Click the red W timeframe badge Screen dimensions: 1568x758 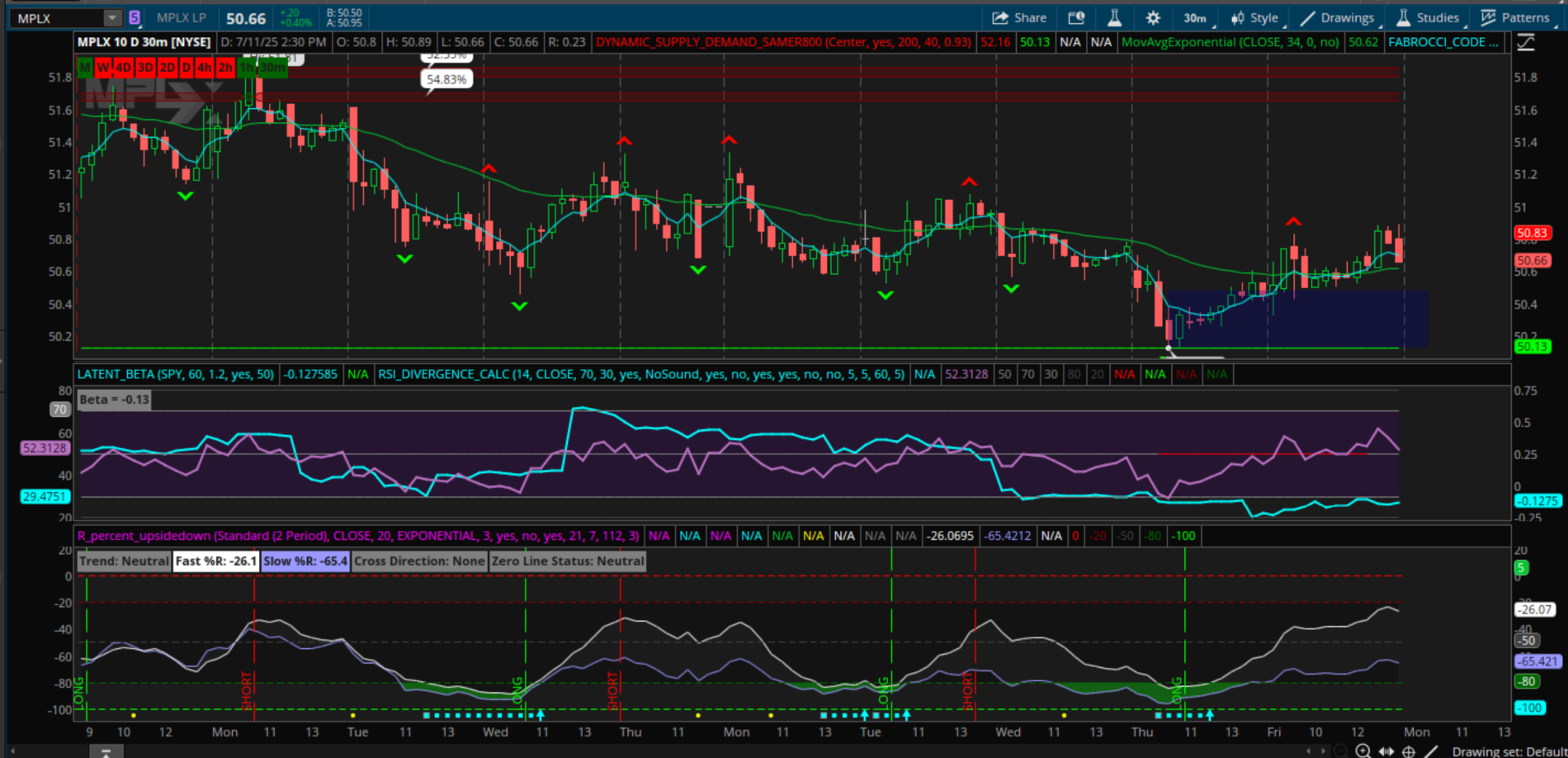coord(103,68)
